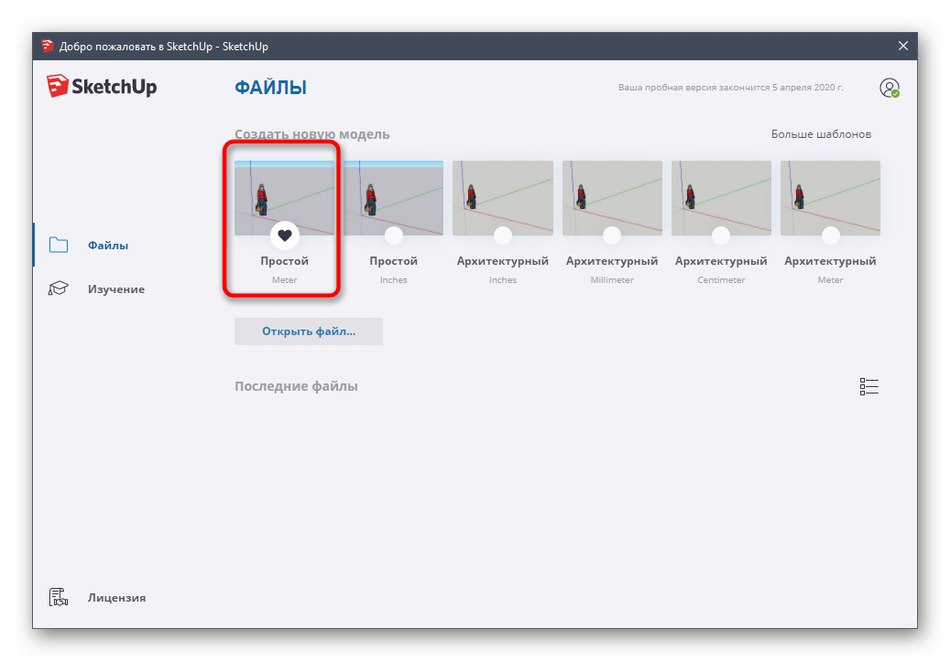Open the Лицензия section
This screenshot has height=661, width=950.
(117, 597)
